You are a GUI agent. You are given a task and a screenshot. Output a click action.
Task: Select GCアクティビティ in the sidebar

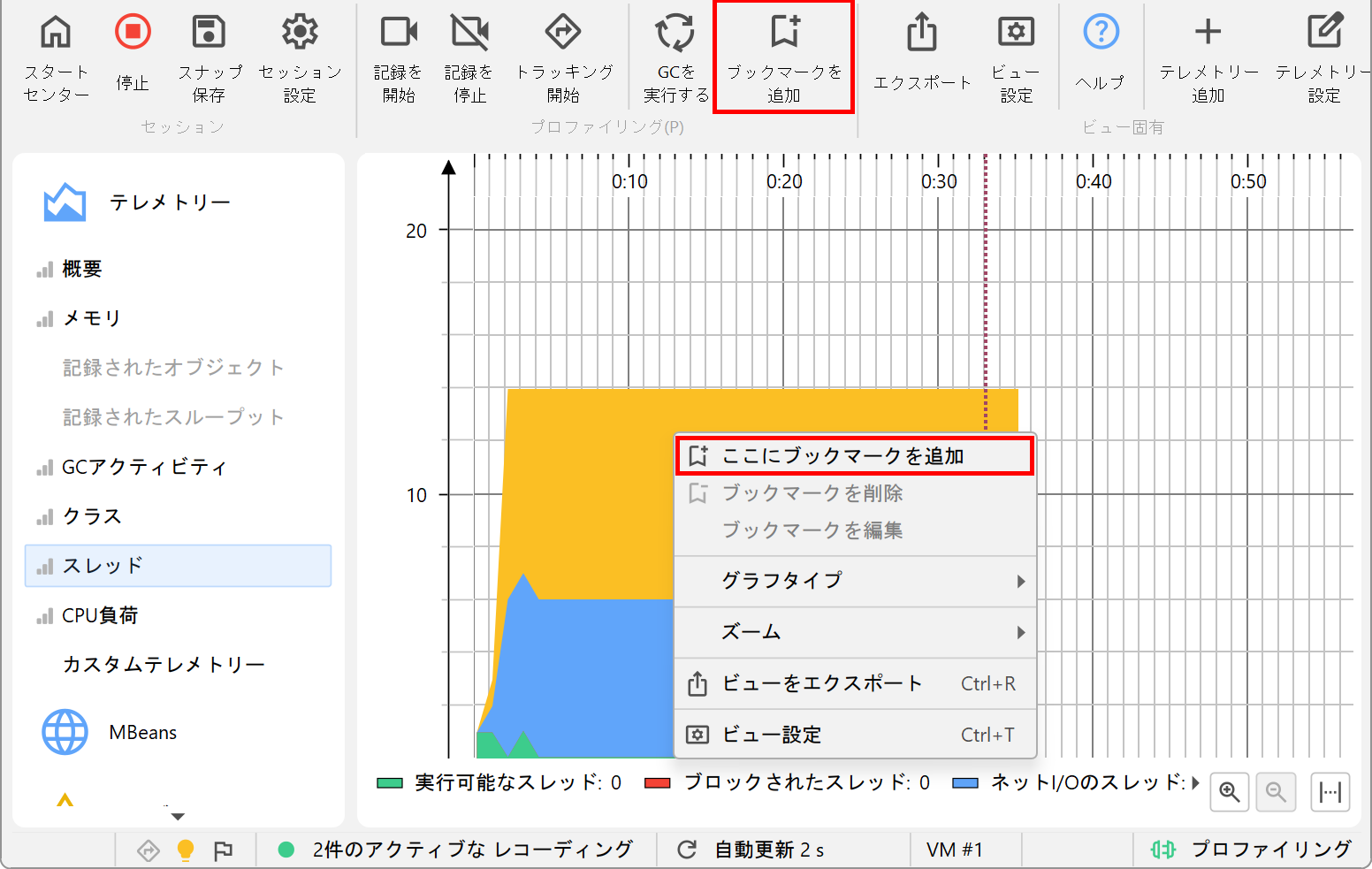tap(144, 467)
